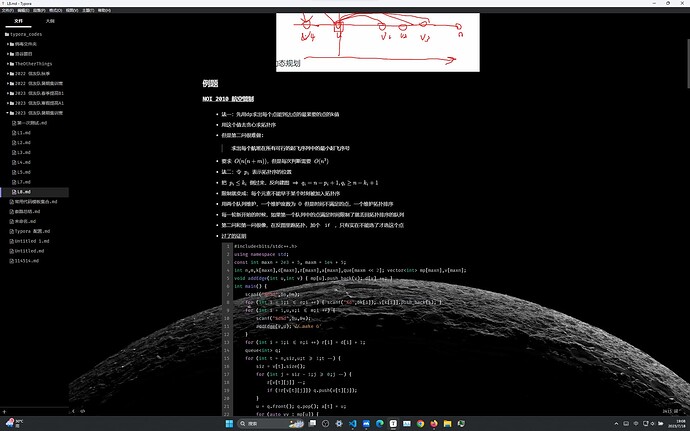Click the 'queue<int> q;' code line
This screenshot has height=431, width=690.
pos(263,350)
